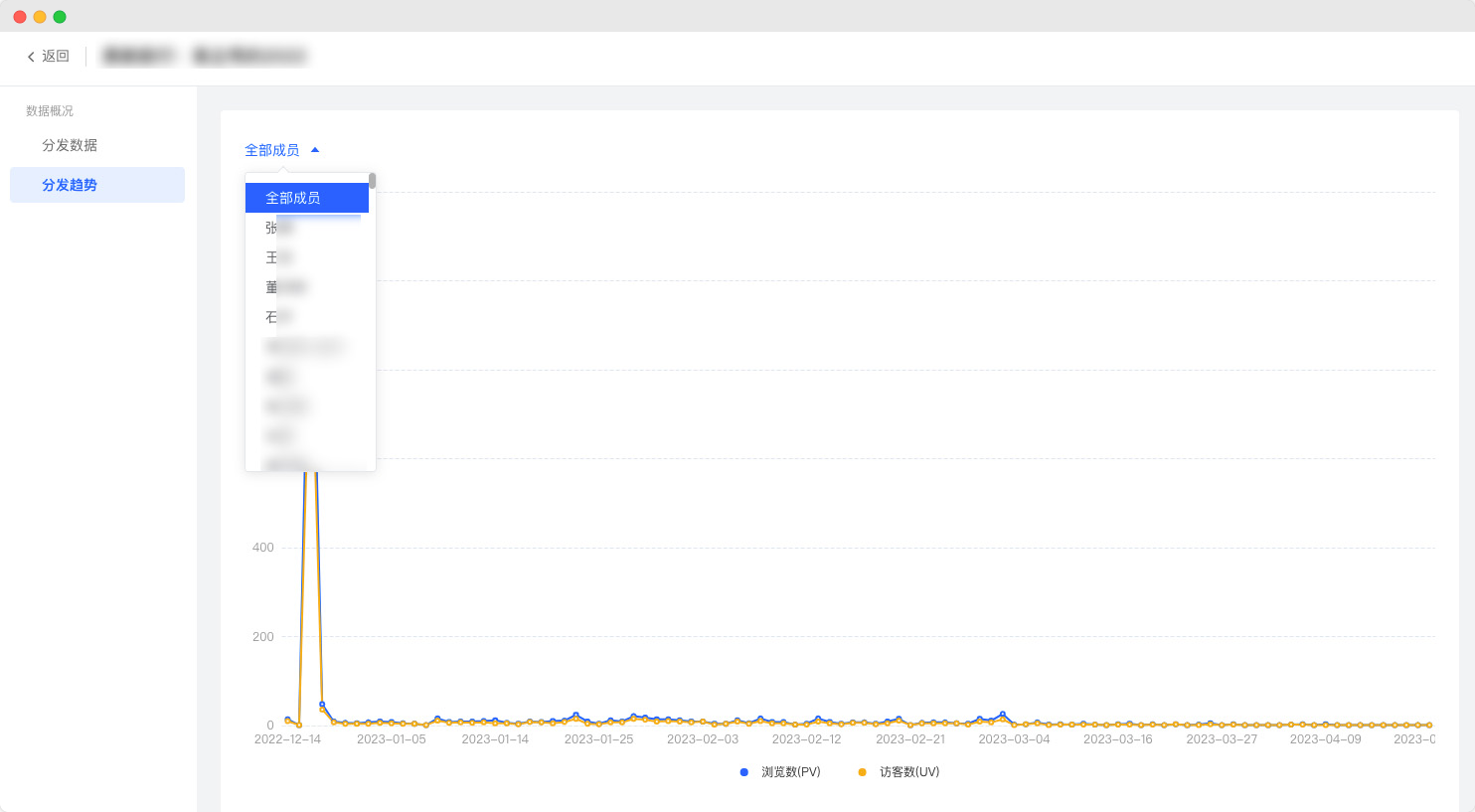Viewport: 1475px width, 812px height.
Task: Click the macOS red close button
Action: [x=20, y=17]
